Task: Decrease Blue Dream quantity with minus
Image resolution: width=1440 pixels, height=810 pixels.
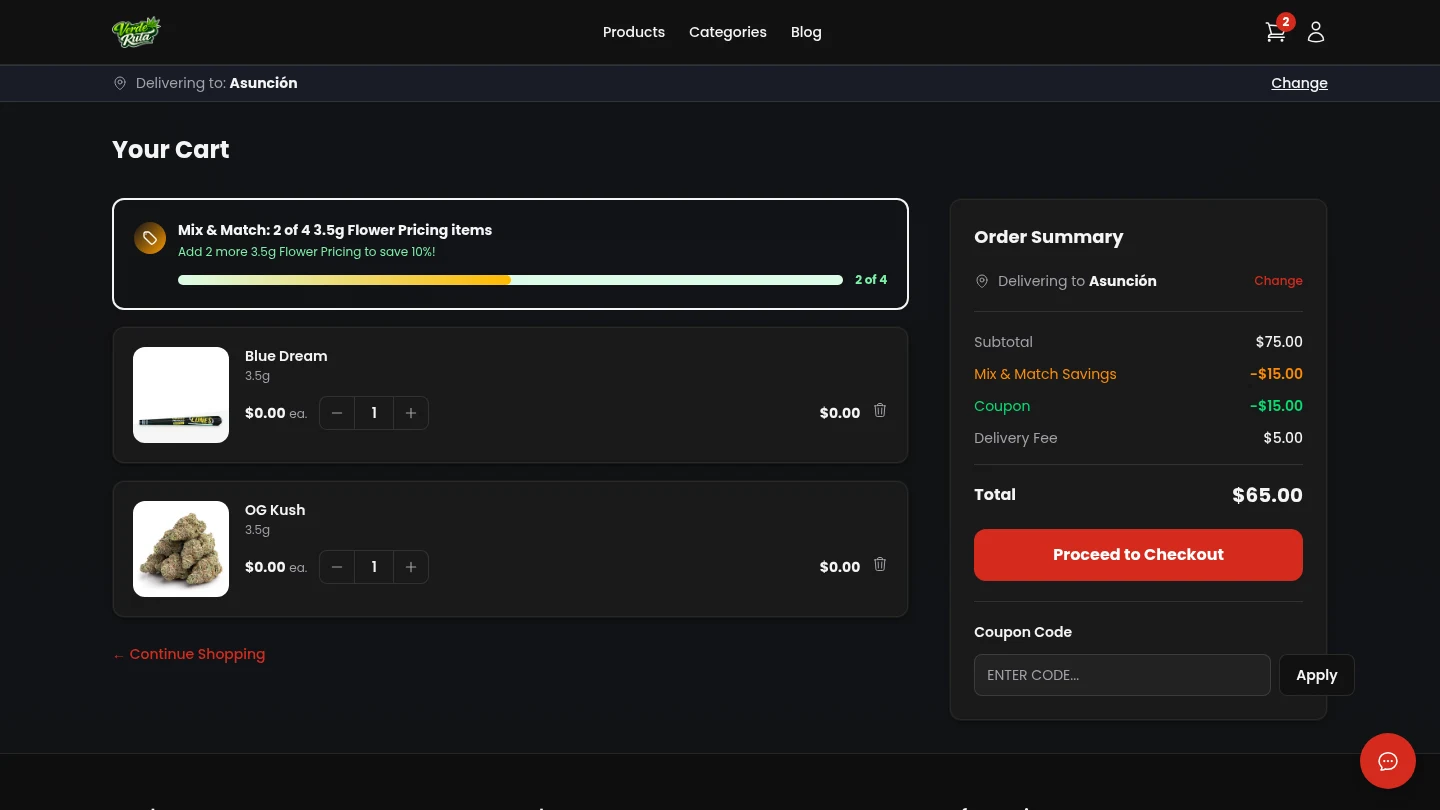Action: pyautogui.click(x=337, y=413)
